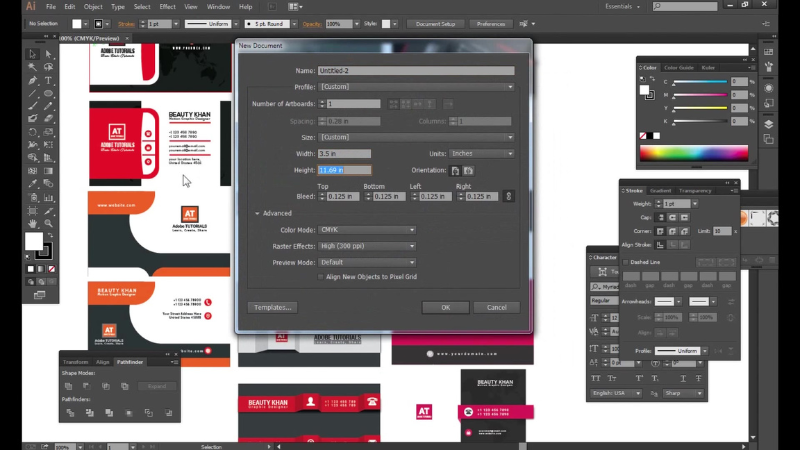800x450 pixels.
Task: Click the Miter Join corner icon
Action: [x=660, y=231]
